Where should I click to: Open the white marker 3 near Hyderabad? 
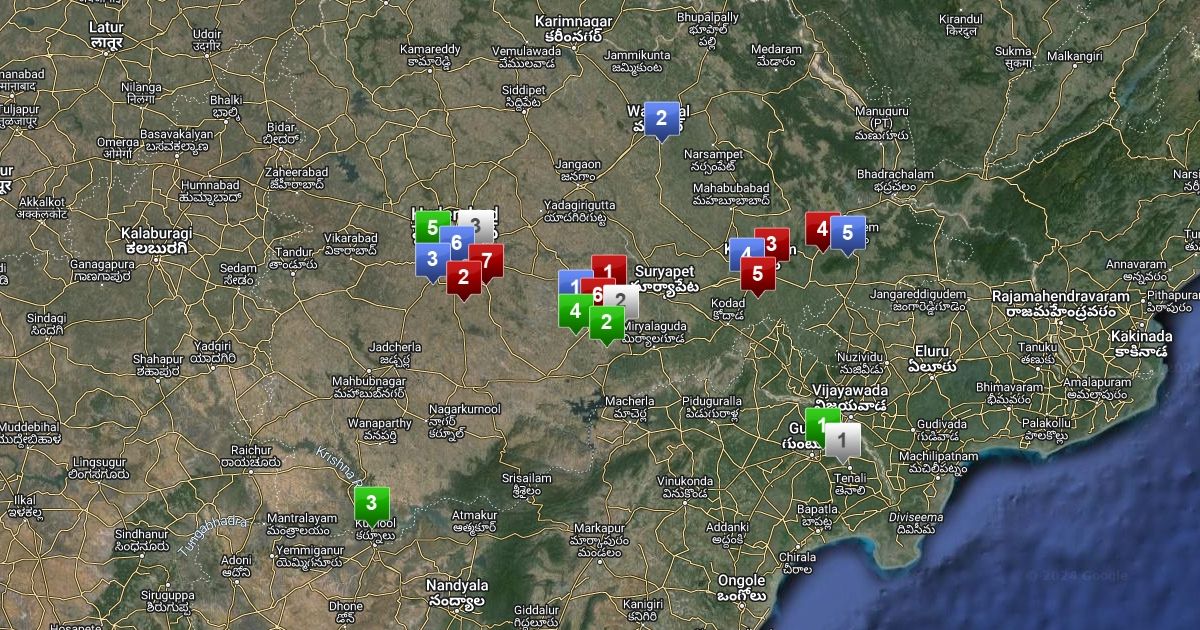point(483,222)
